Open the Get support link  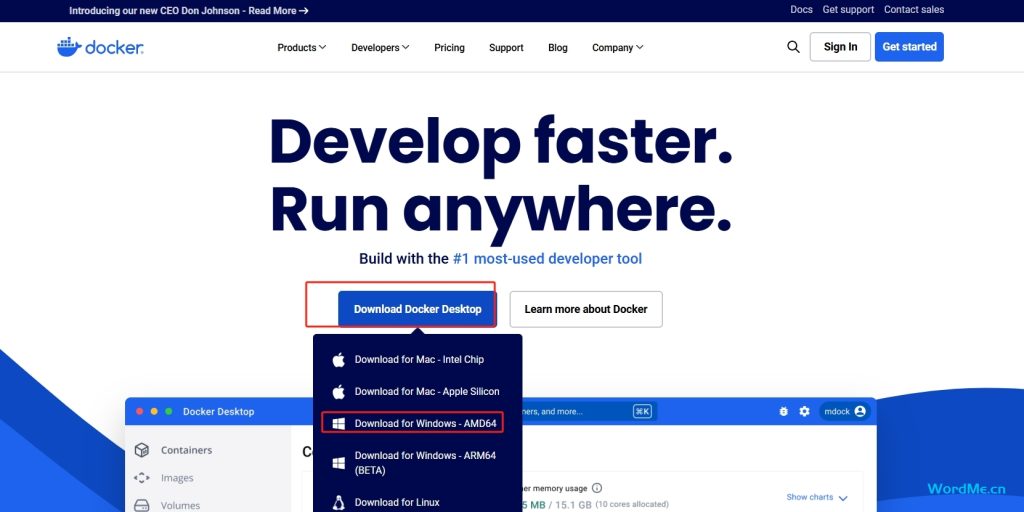[848, 10]
